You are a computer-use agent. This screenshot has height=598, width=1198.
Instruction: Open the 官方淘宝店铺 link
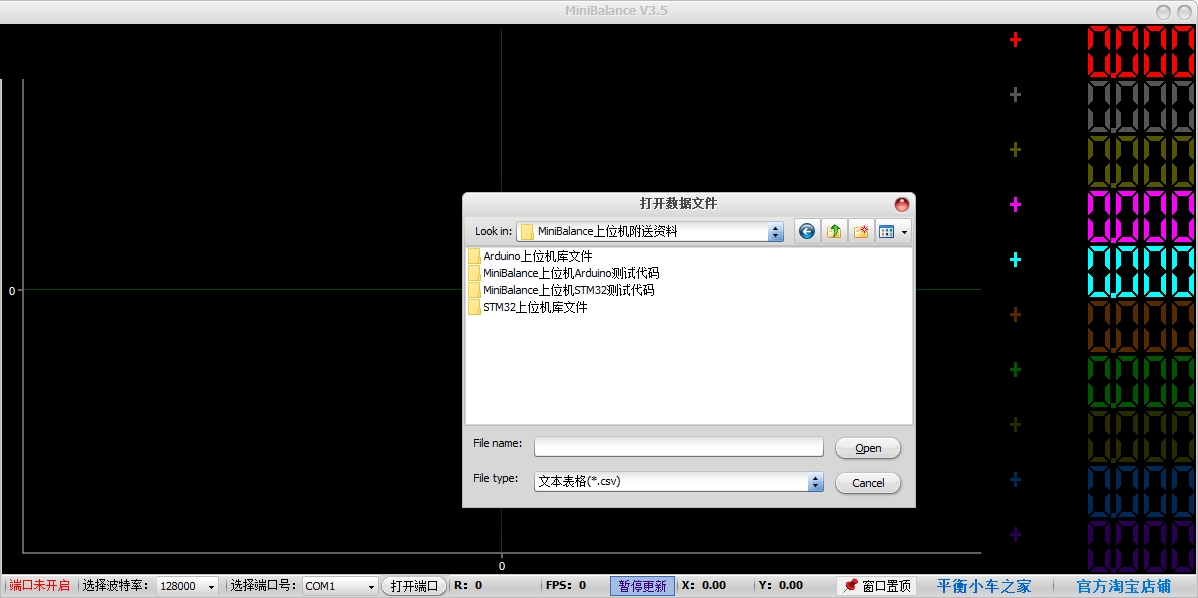pos(1124,586)
